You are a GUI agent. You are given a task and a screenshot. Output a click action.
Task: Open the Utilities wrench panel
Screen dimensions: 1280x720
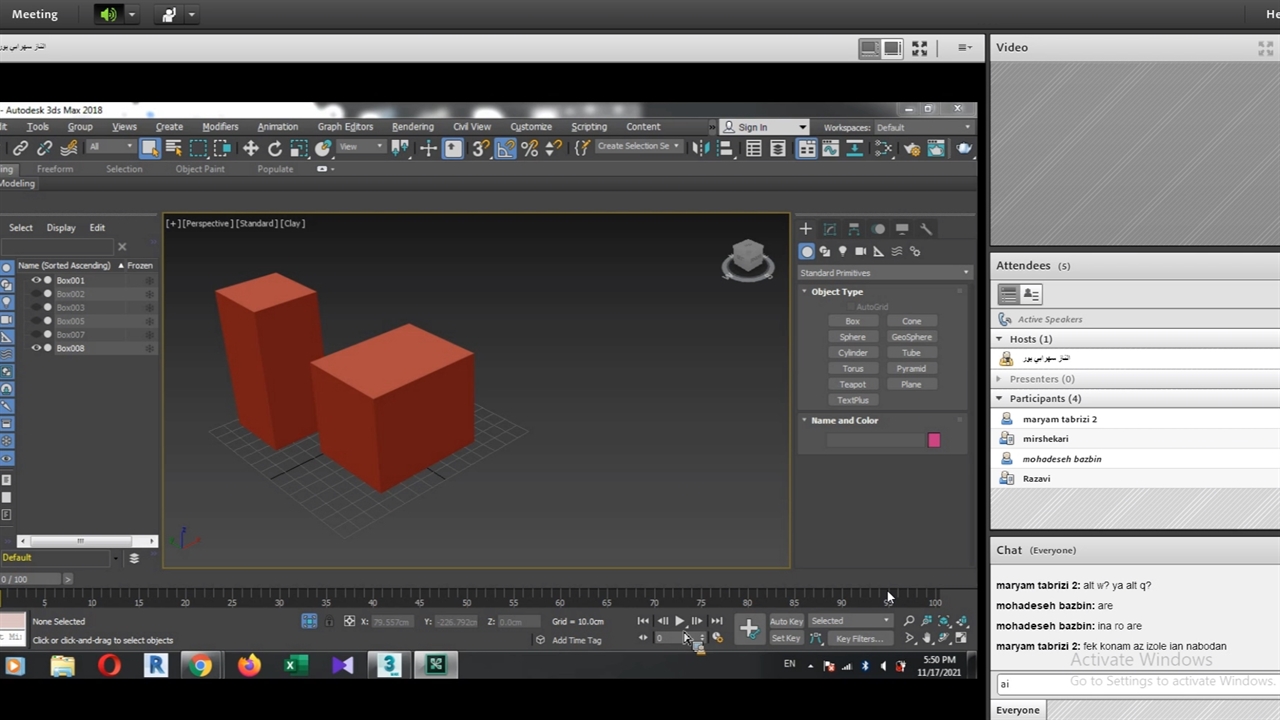tap(926, 229)
